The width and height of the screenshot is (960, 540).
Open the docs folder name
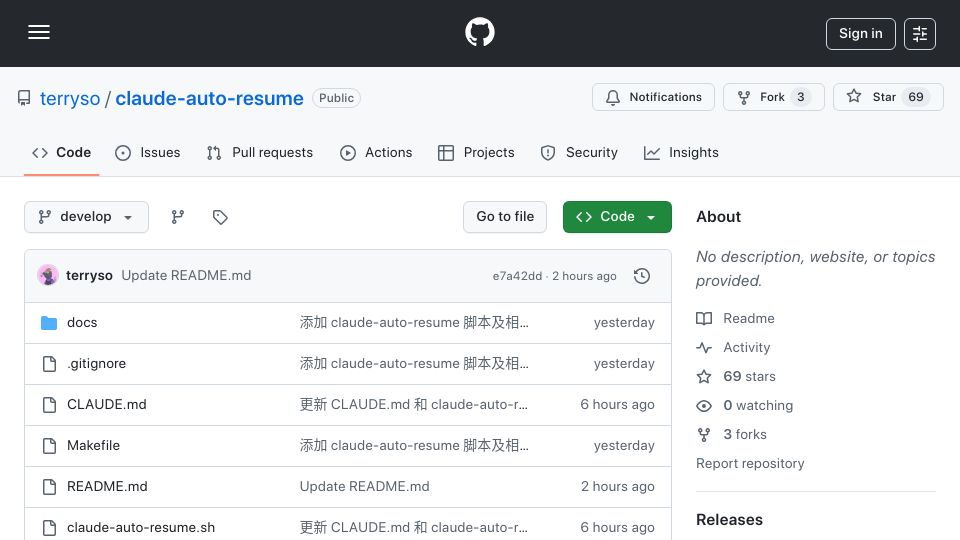[82, 323]
